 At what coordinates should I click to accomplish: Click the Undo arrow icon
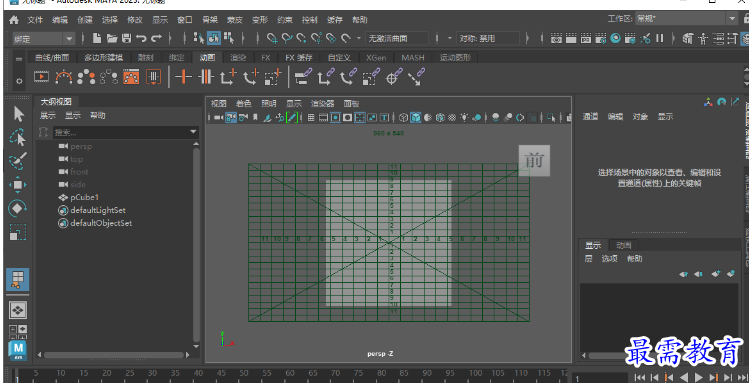tap(141, 38)
